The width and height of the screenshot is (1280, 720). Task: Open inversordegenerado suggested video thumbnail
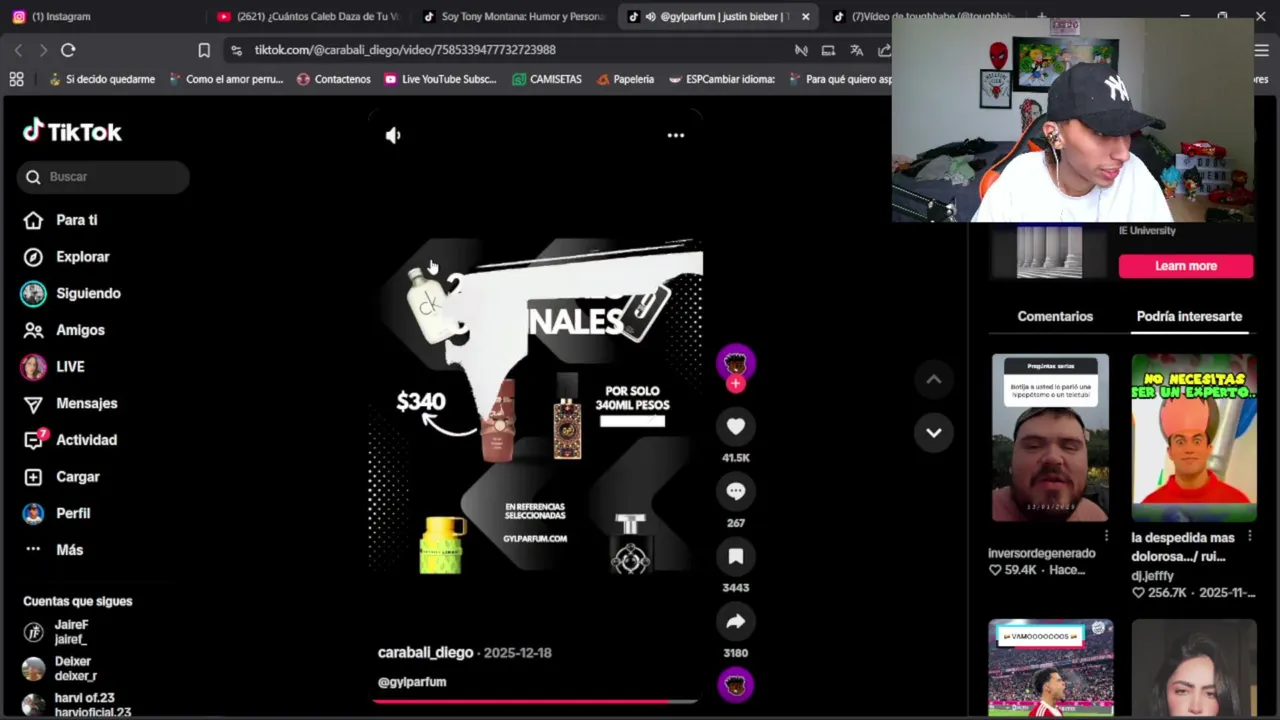(1050, 437)
